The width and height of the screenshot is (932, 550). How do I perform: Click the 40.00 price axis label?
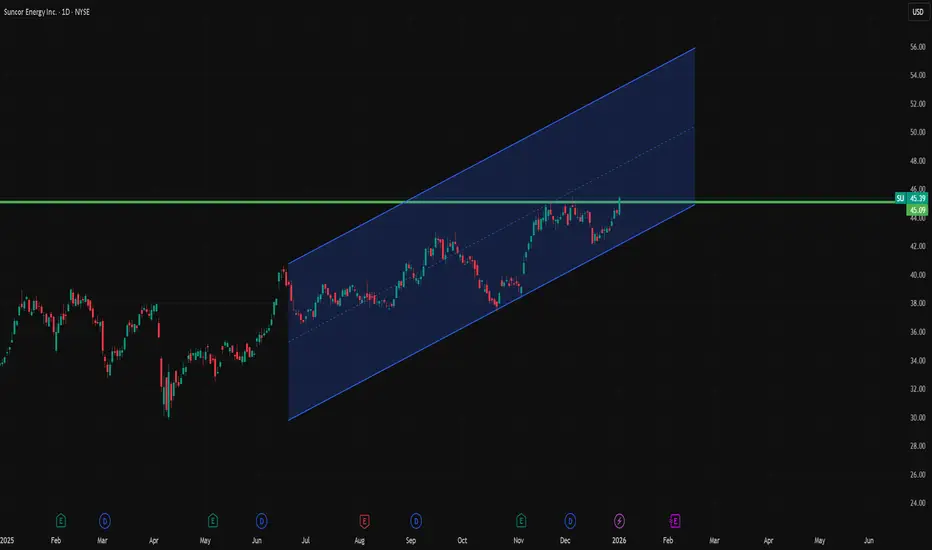(918, 275)
